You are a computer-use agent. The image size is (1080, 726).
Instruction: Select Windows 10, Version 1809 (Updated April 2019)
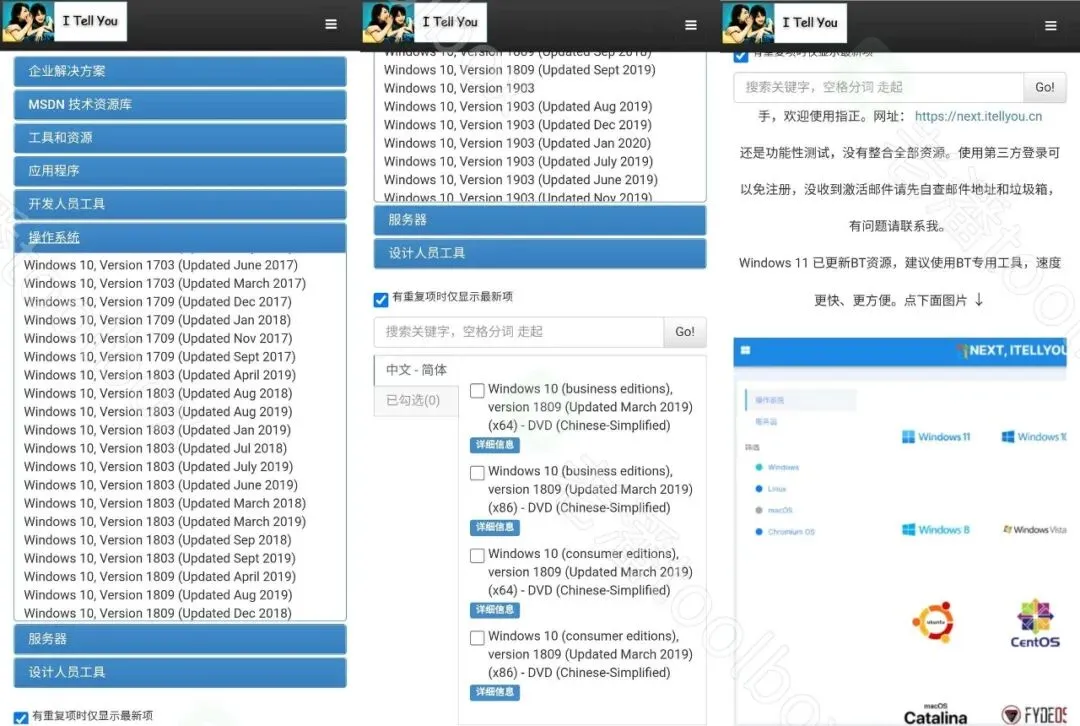(x=159, y=577)
